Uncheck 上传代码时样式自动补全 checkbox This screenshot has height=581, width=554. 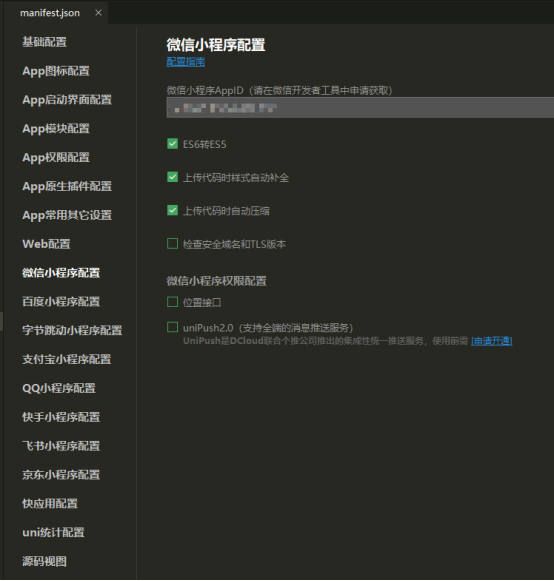(172, 177)
